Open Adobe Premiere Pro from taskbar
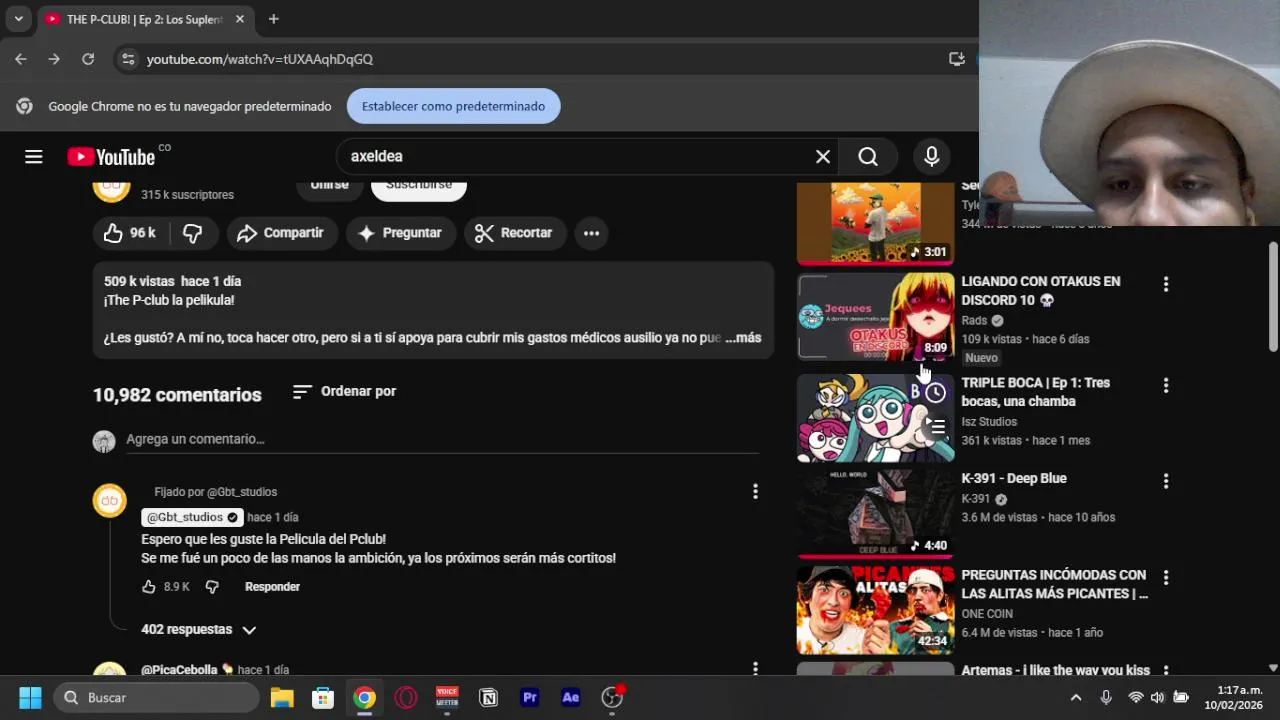Image resolution: width=1280 pixels, height=720 pixels. (530, 698)
